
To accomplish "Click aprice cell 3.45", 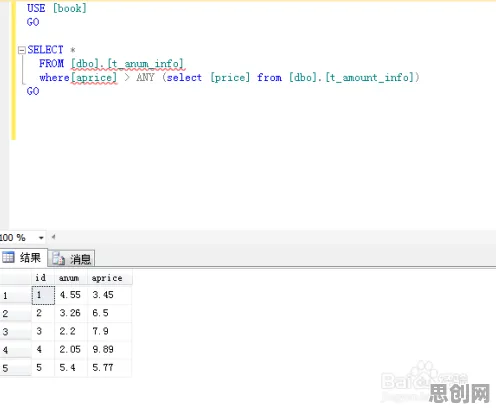I will click(110, 295).
